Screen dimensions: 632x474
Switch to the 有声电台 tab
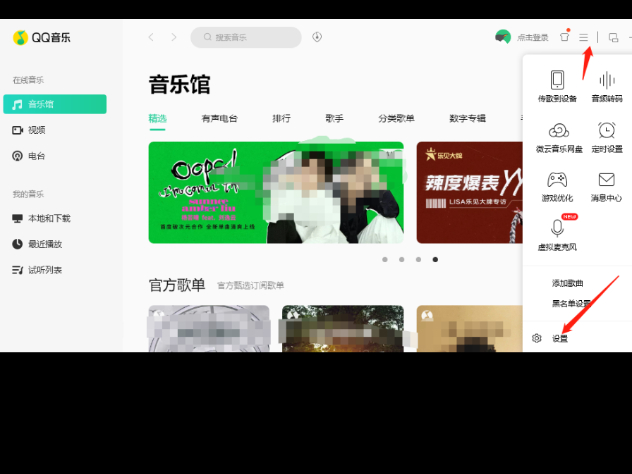point(219,118)
